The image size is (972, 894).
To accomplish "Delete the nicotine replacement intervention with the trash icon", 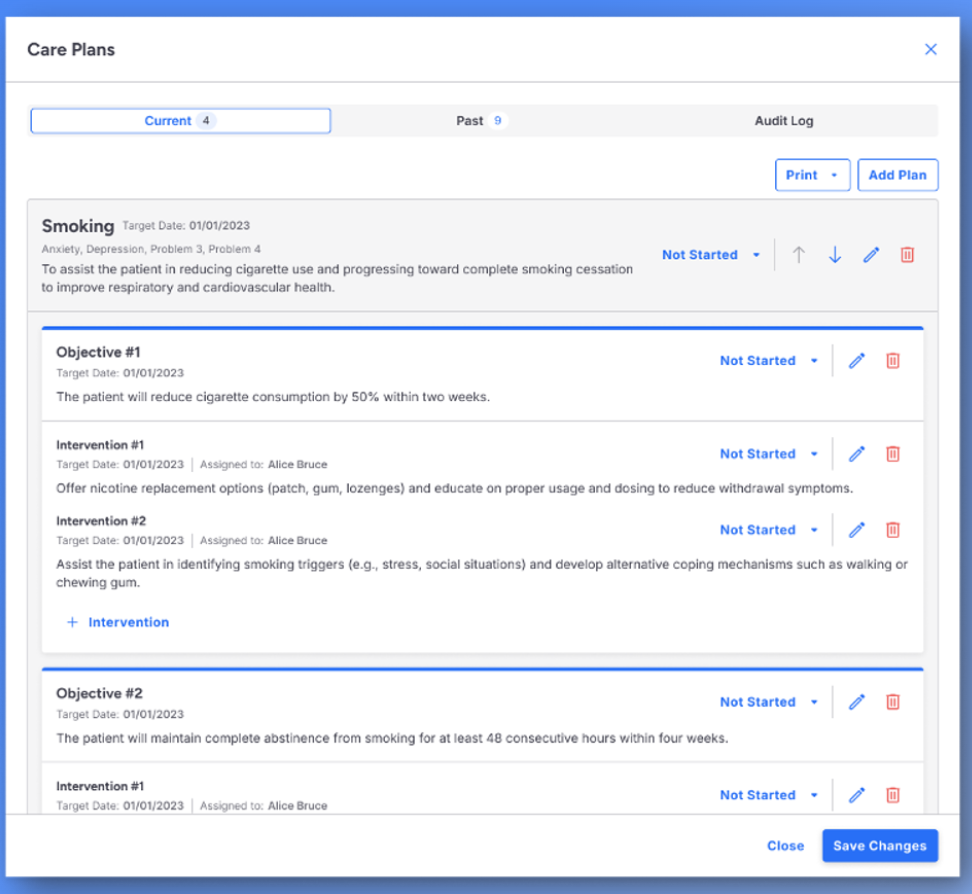I will coord(893,454).
